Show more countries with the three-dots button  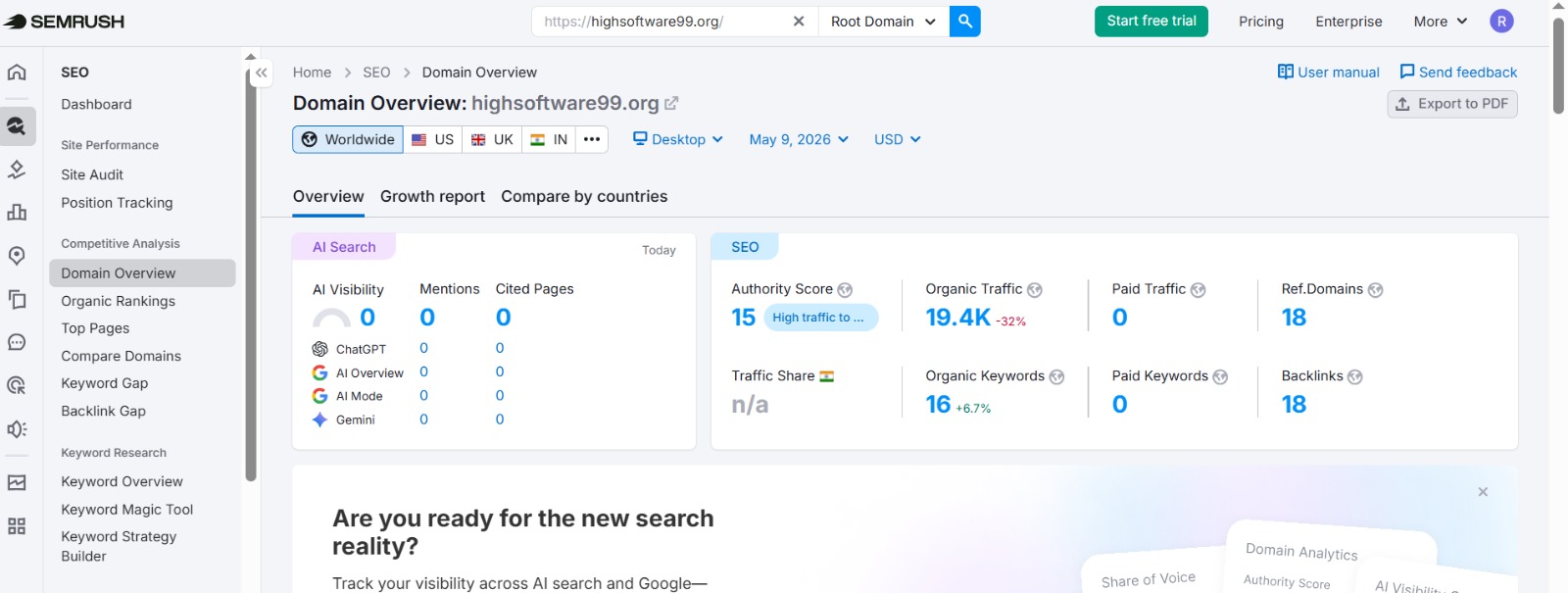[x=592, y=139]
